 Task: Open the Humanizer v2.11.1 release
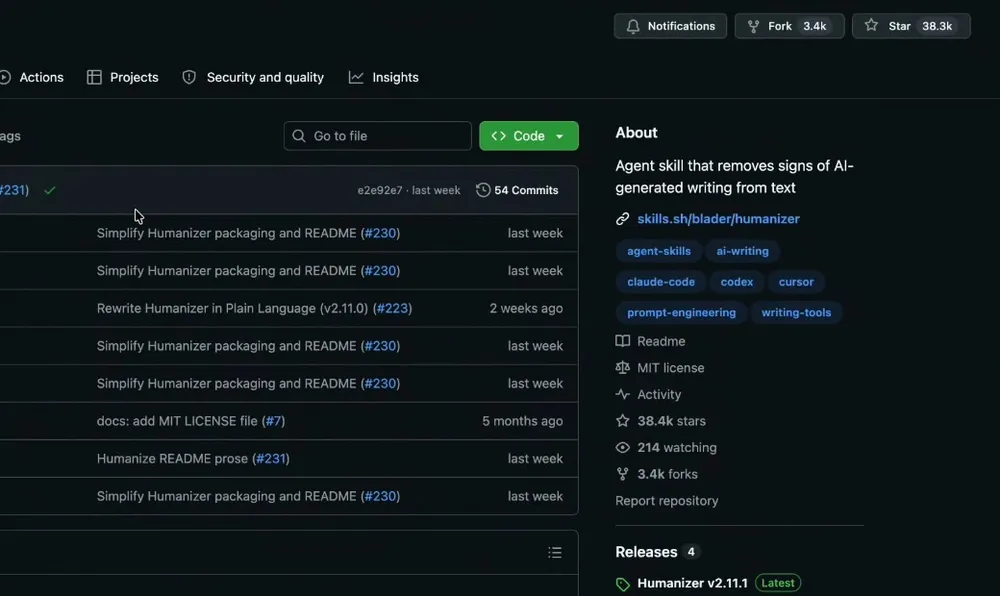point(692,583)
